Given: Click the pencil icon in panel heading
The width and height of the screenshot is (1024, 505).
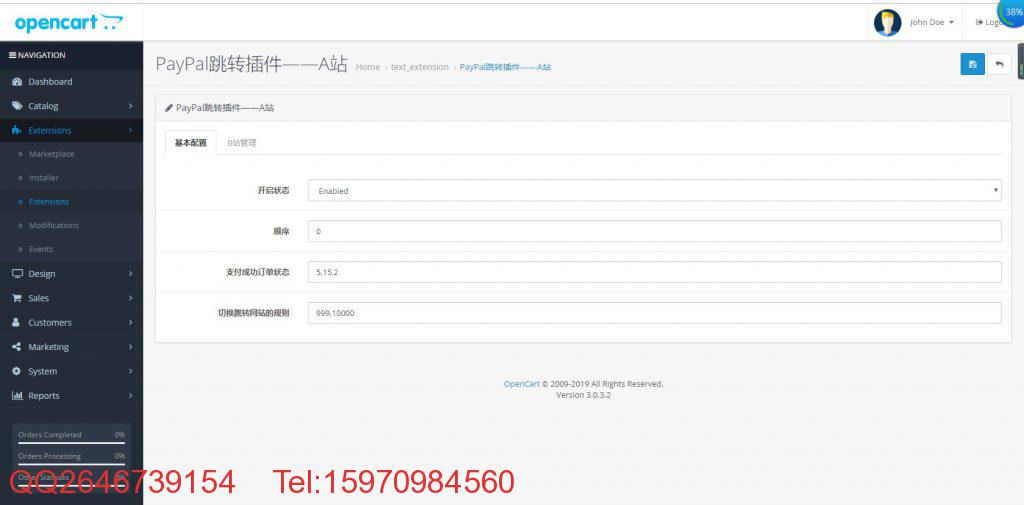Looking at the screenshot, I should click(x=168, y=108).
